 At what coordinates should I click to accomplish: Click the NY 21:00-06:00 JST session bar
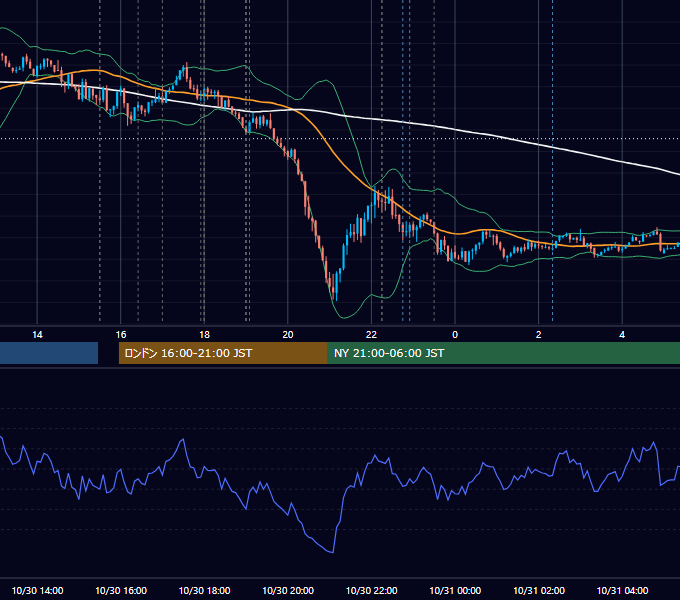pos(503,353)
